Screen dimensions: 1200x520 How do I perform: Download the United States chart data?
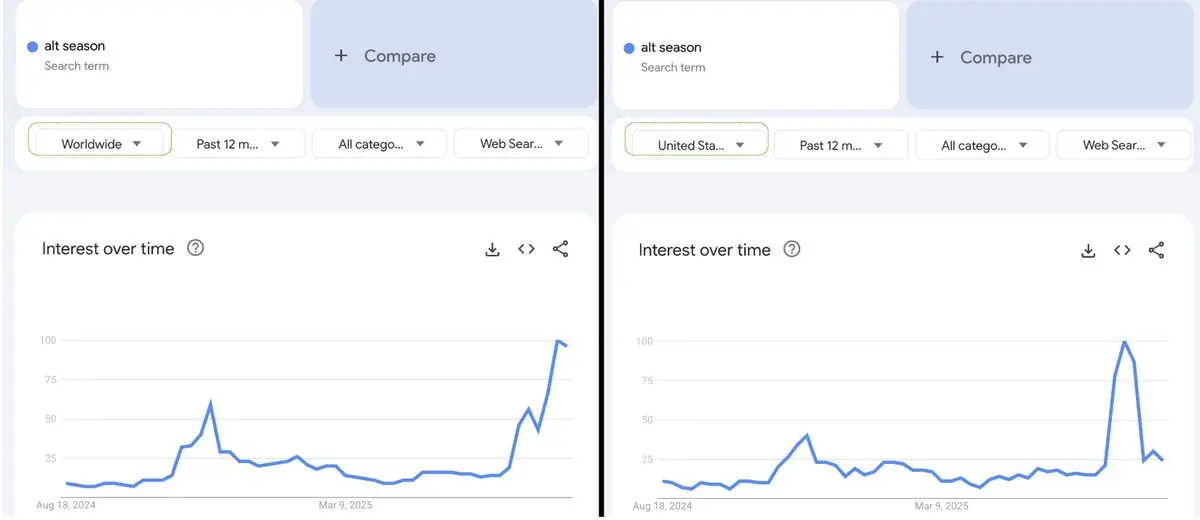click(1088, 250)
